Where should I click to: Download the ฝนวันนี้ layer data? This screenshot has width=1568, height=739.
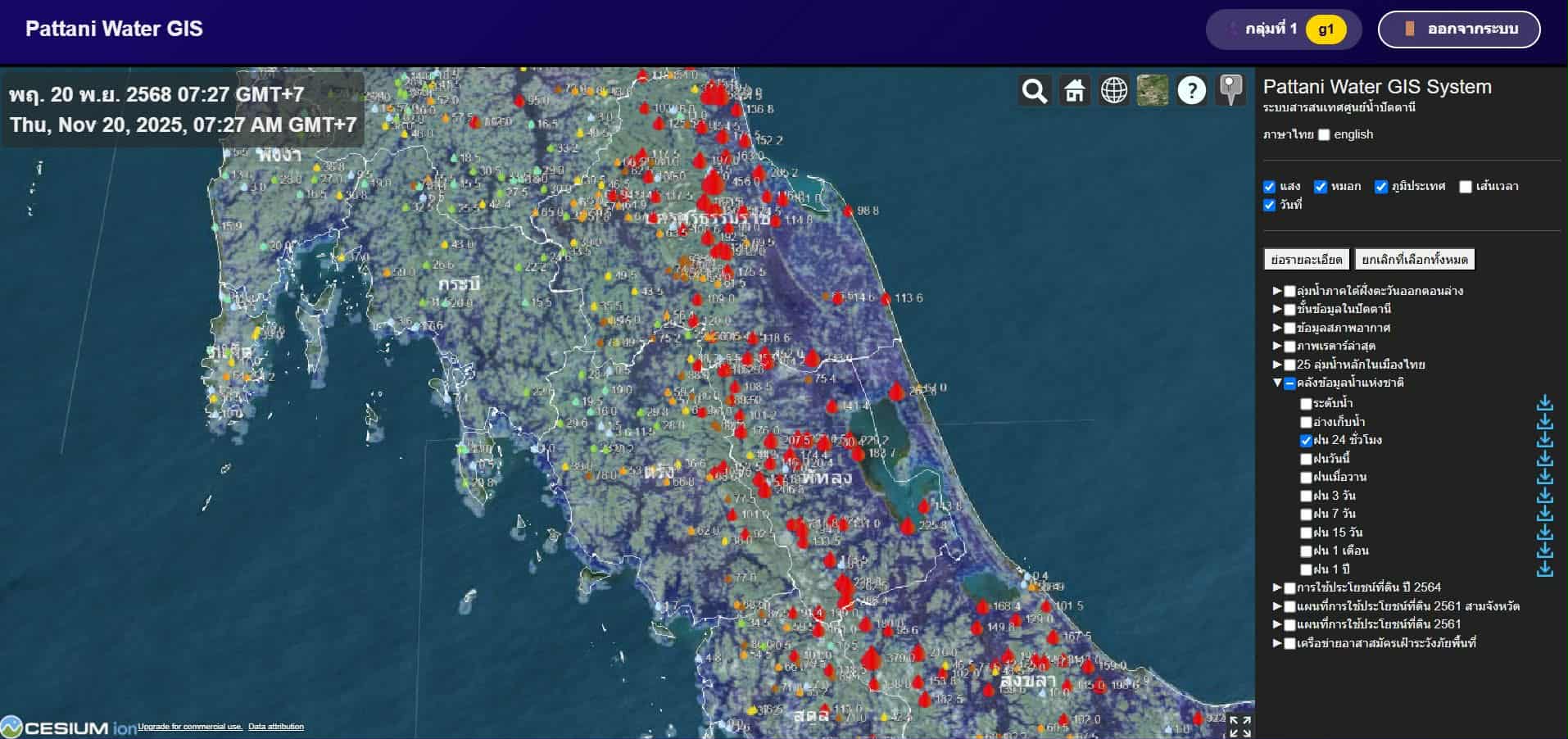tap(1545, 459)
